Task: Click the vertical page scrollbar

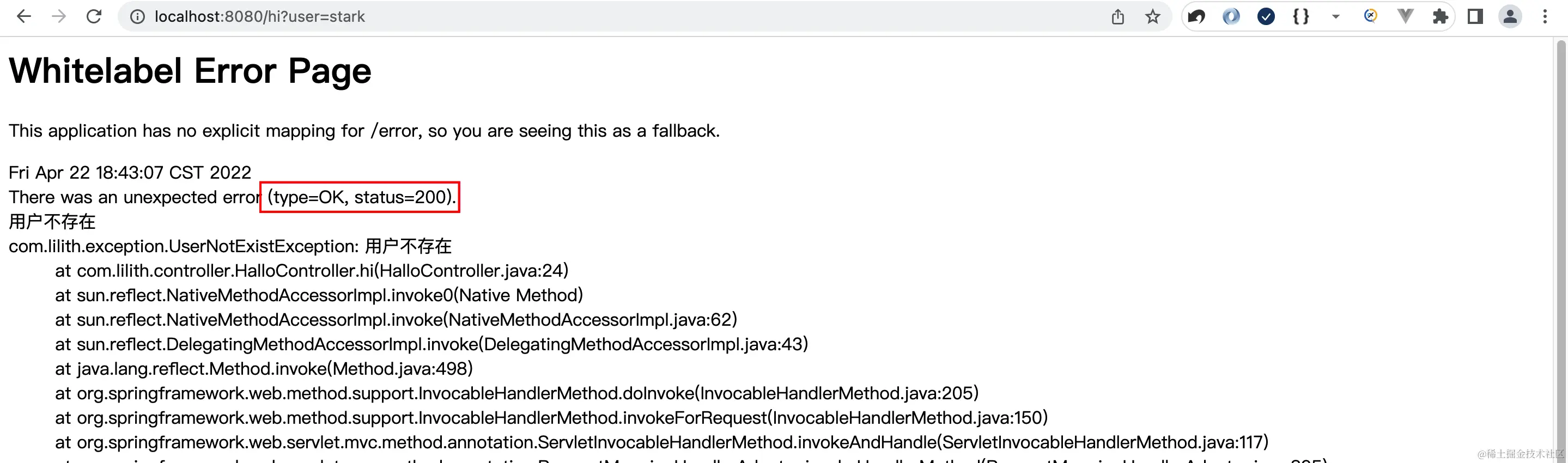Action: [1561, 243]
